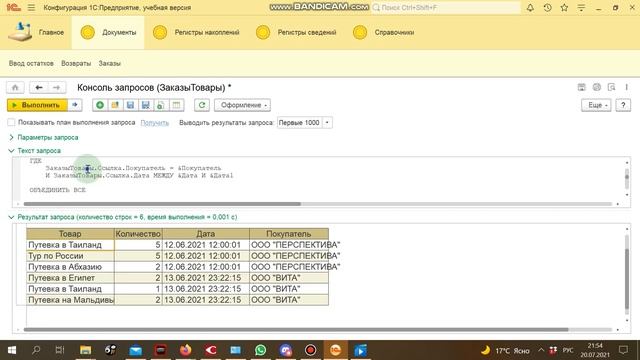Navigate back with the left arrow
The height and width of the screenshot is (360, 640).
coord(39,87)
